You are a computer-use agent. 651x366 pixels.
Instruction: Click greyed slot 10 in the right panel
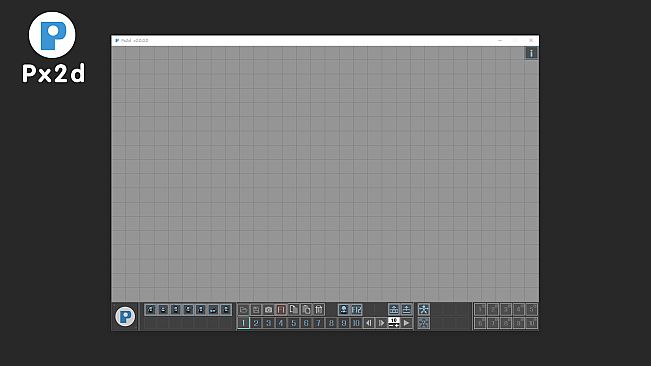[532, 323]
